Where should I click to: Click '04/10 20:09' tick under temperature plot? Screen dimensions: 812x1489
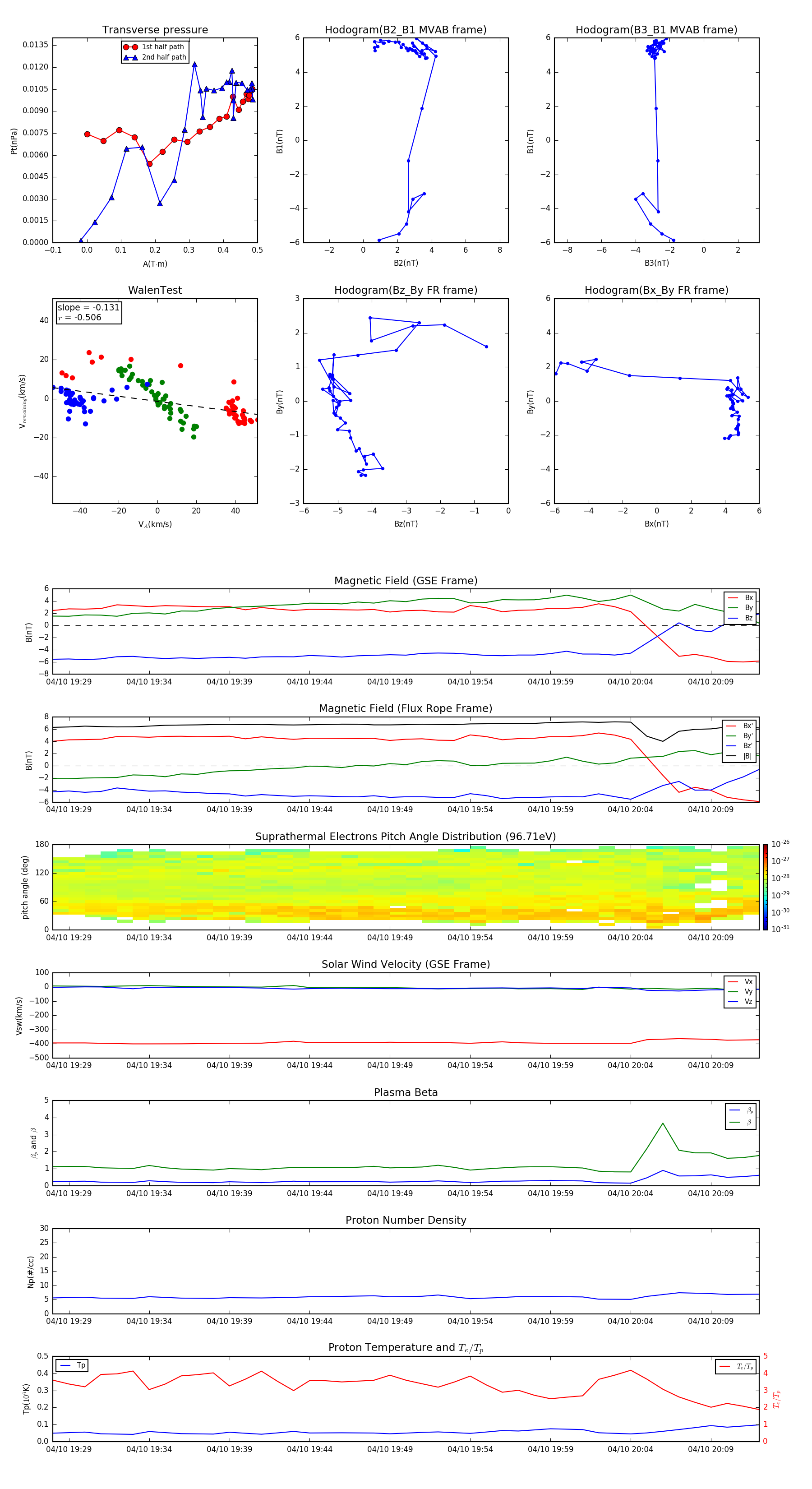710,1449
